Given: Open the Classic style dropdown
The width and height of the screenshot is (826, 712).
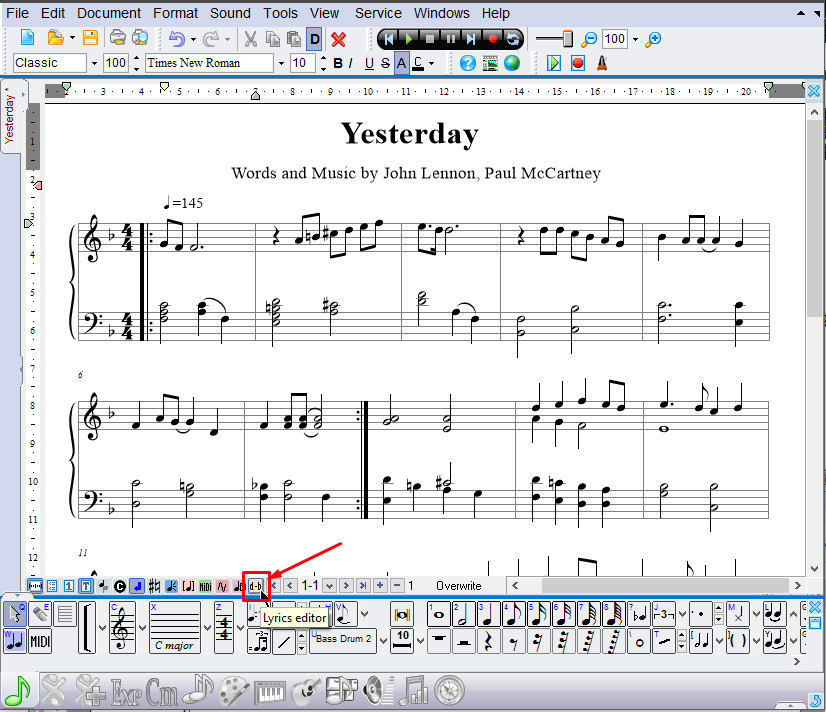Looking at the screenshot, I should [x=94, y=63].
